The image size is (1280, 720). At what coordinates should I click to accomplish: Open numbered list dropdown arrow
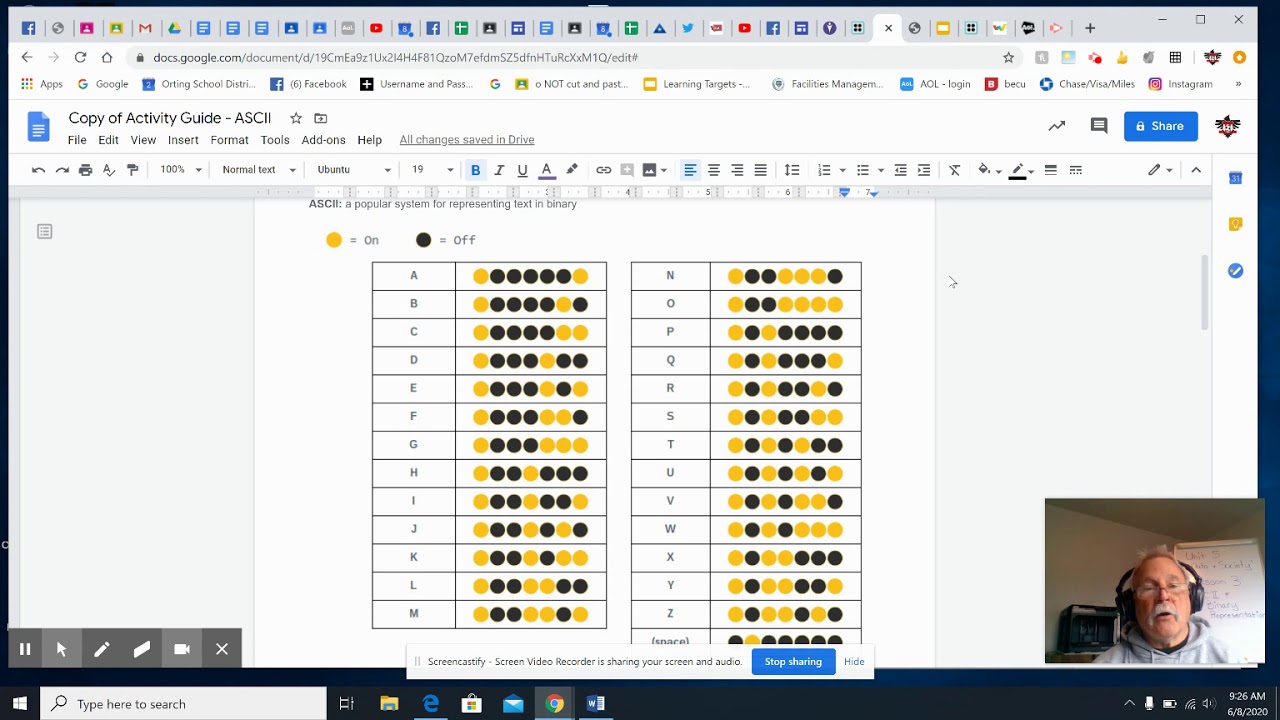(843, 170)
